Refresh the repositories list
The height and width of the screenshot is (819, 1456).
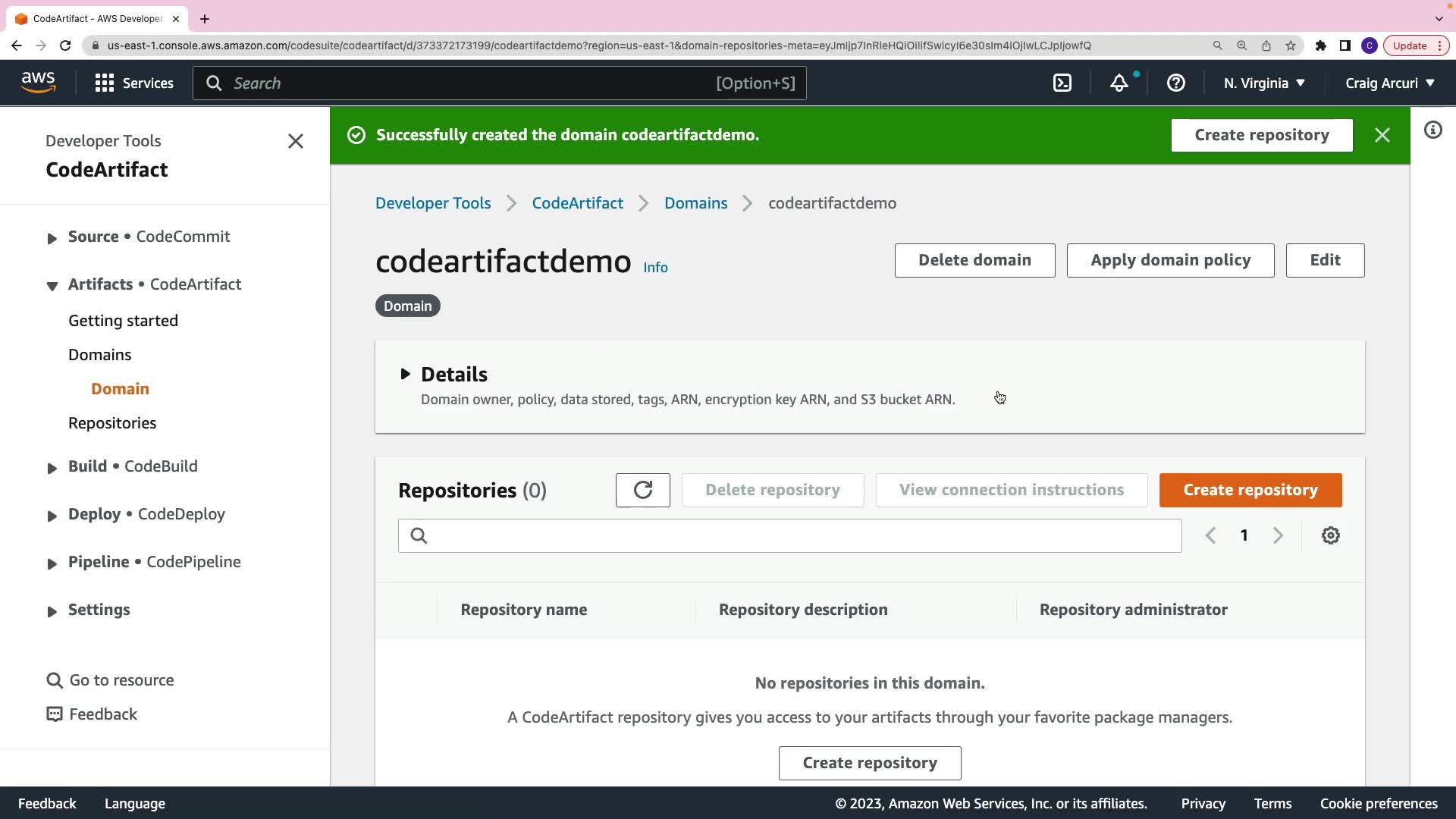click(642, 490)
